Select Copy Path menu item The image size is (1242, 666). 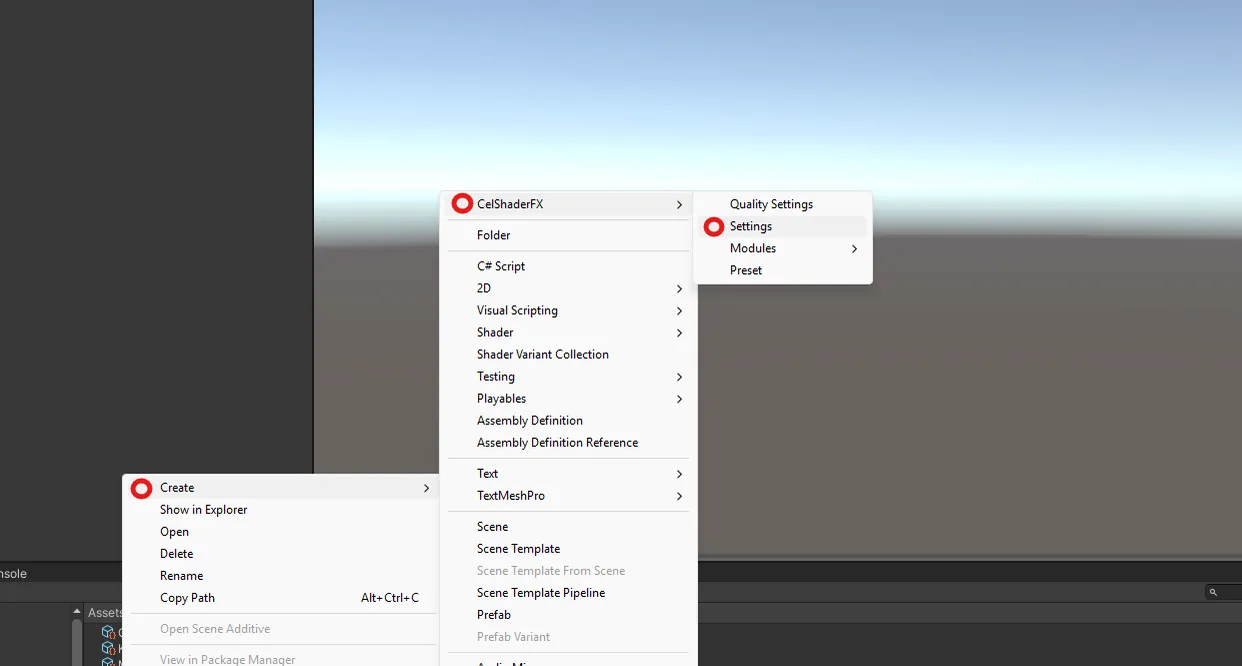point(281,597)
